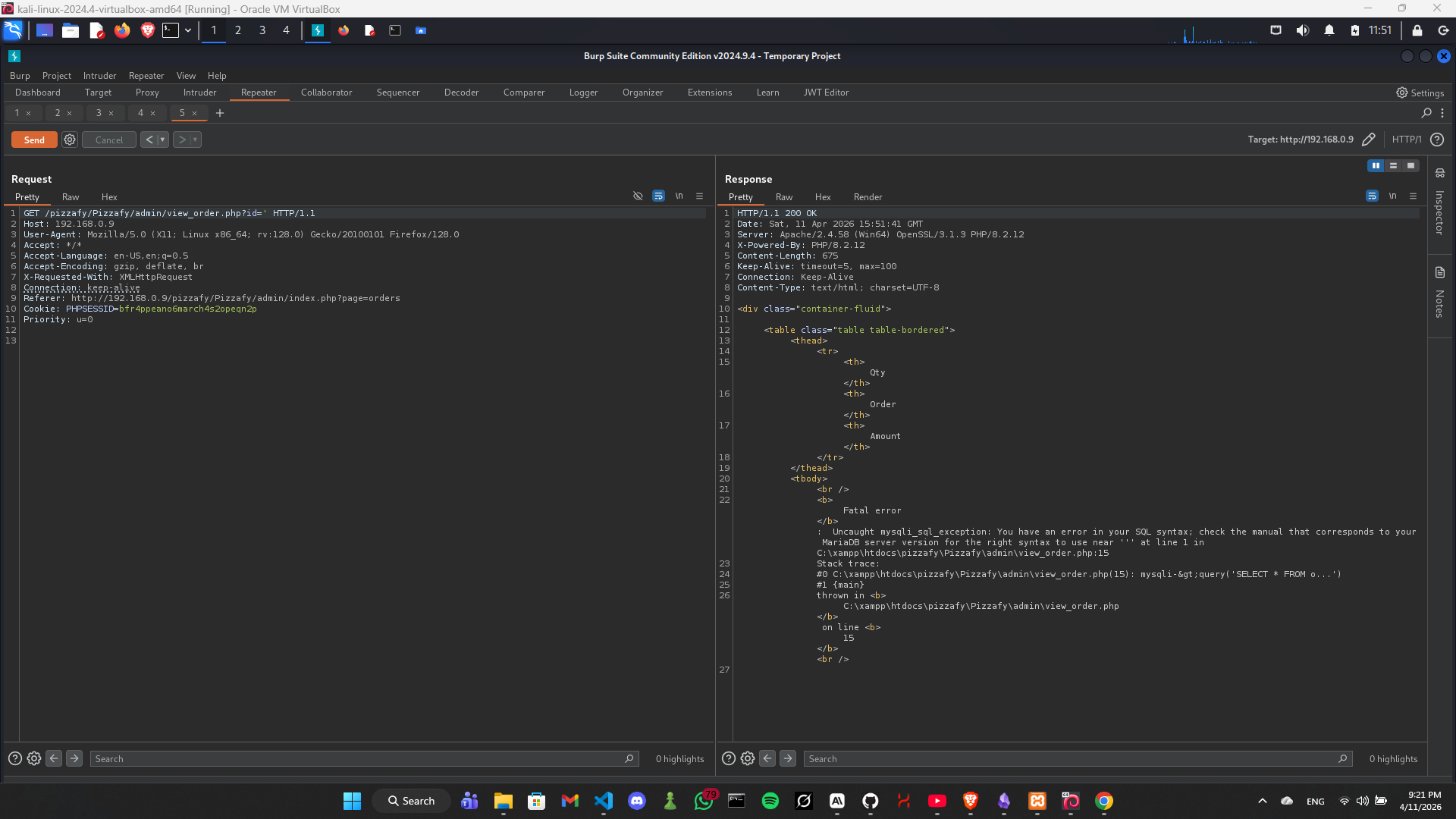Image resolution: width=1456 pixels, height=819 pixels.
Task: Open the back history dropdown arrow
Action: 162,140
